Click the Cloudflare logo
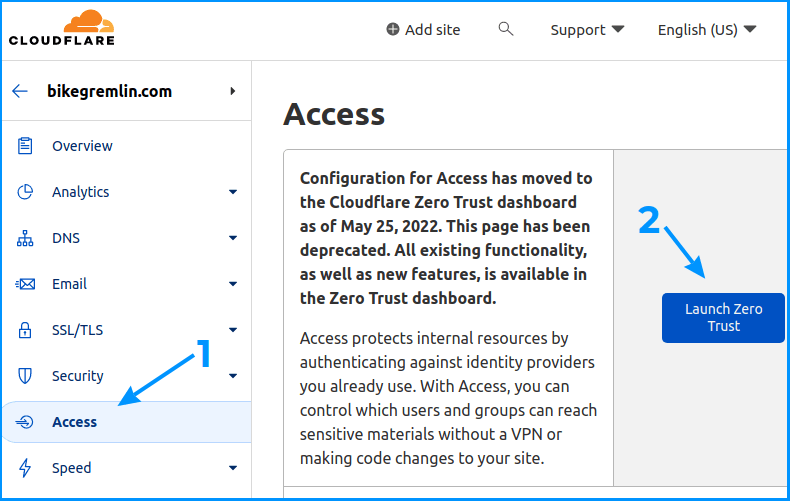 (x=61, y=29)
